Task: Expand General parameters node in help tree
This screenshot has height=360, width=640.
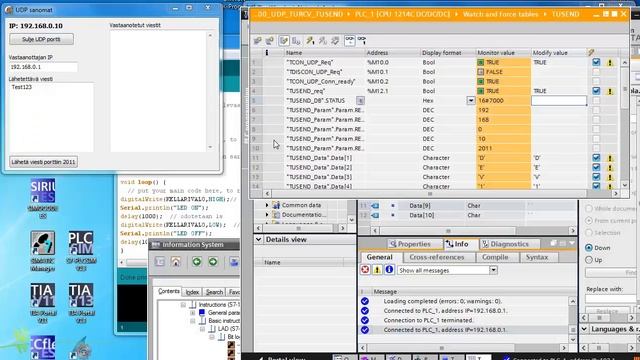Action: point(193,313)
